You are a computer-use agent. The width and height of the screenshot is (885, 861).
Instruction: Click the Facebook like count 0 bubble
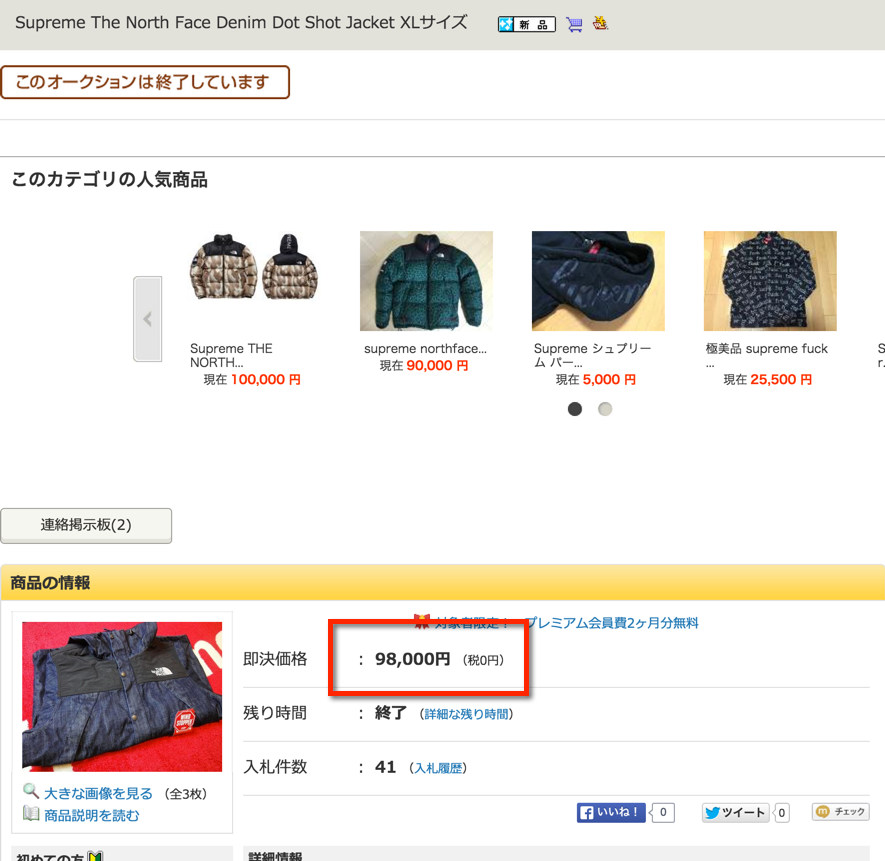coord(663,812)
